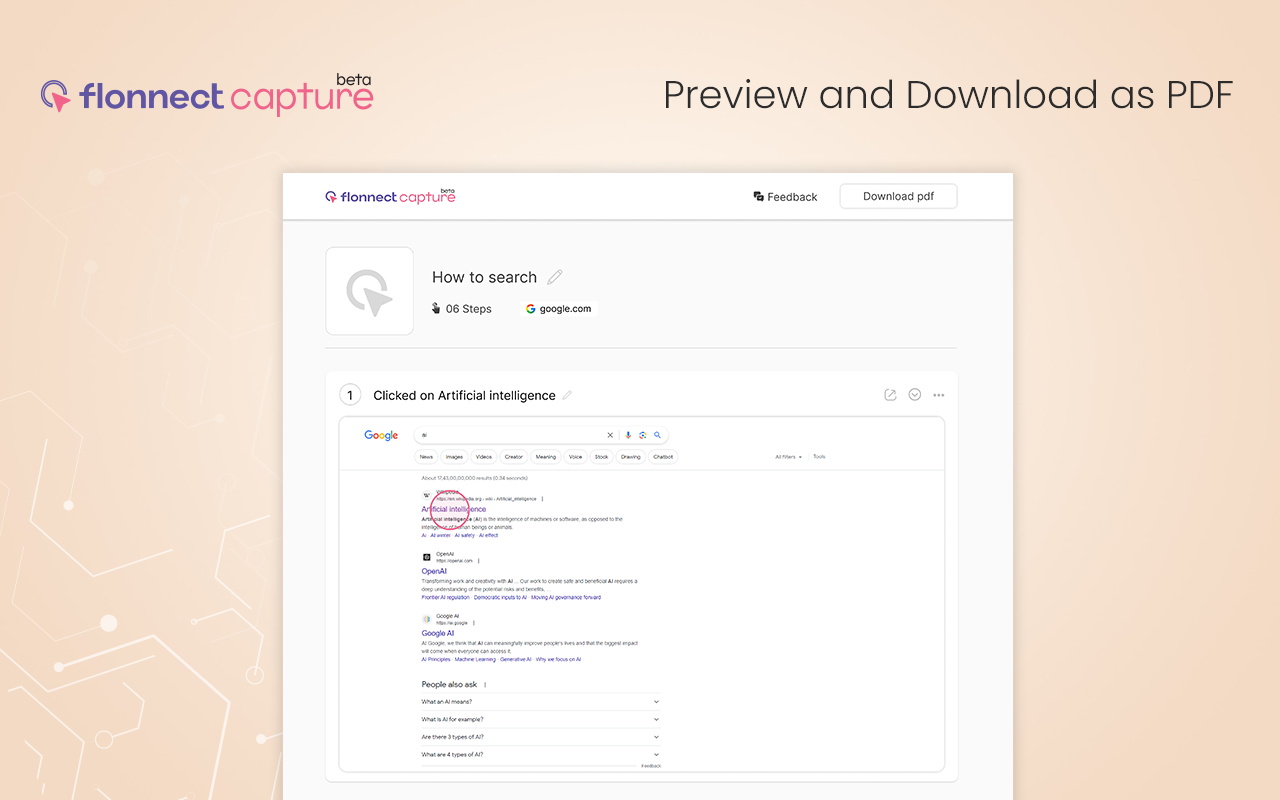
Task: Open the 'AI safety' sub-link
Action: point(465,535)
